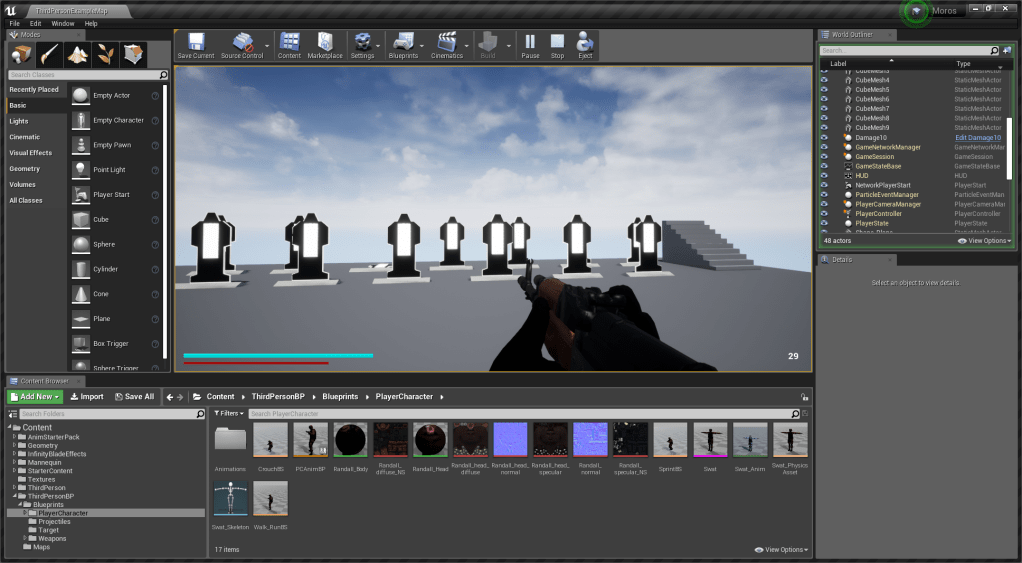This screenshot has width=1022, height=563.
Task: Open World Outliner View Options dropdown
Action: coord(984,241)
